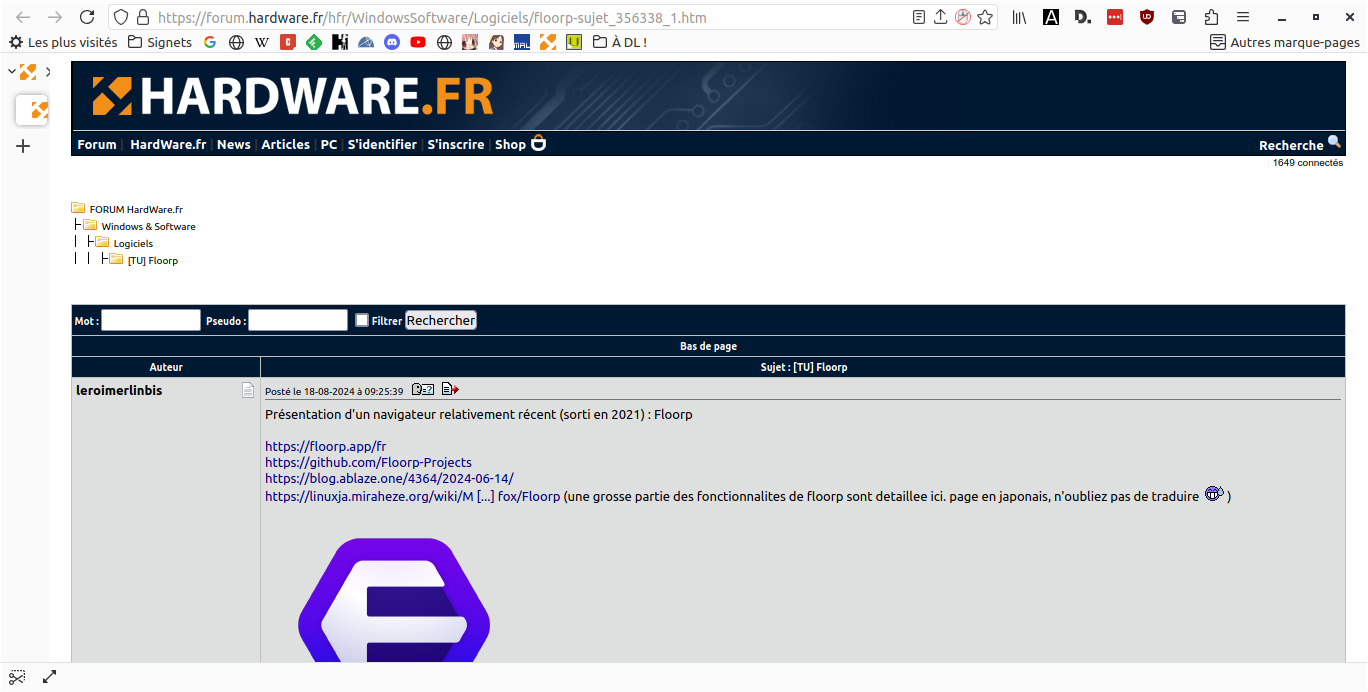The width and height of the screenshot is (1368, 692).
Task: Focus the 'Pseudo' input field
Action: tap(298, 320)
